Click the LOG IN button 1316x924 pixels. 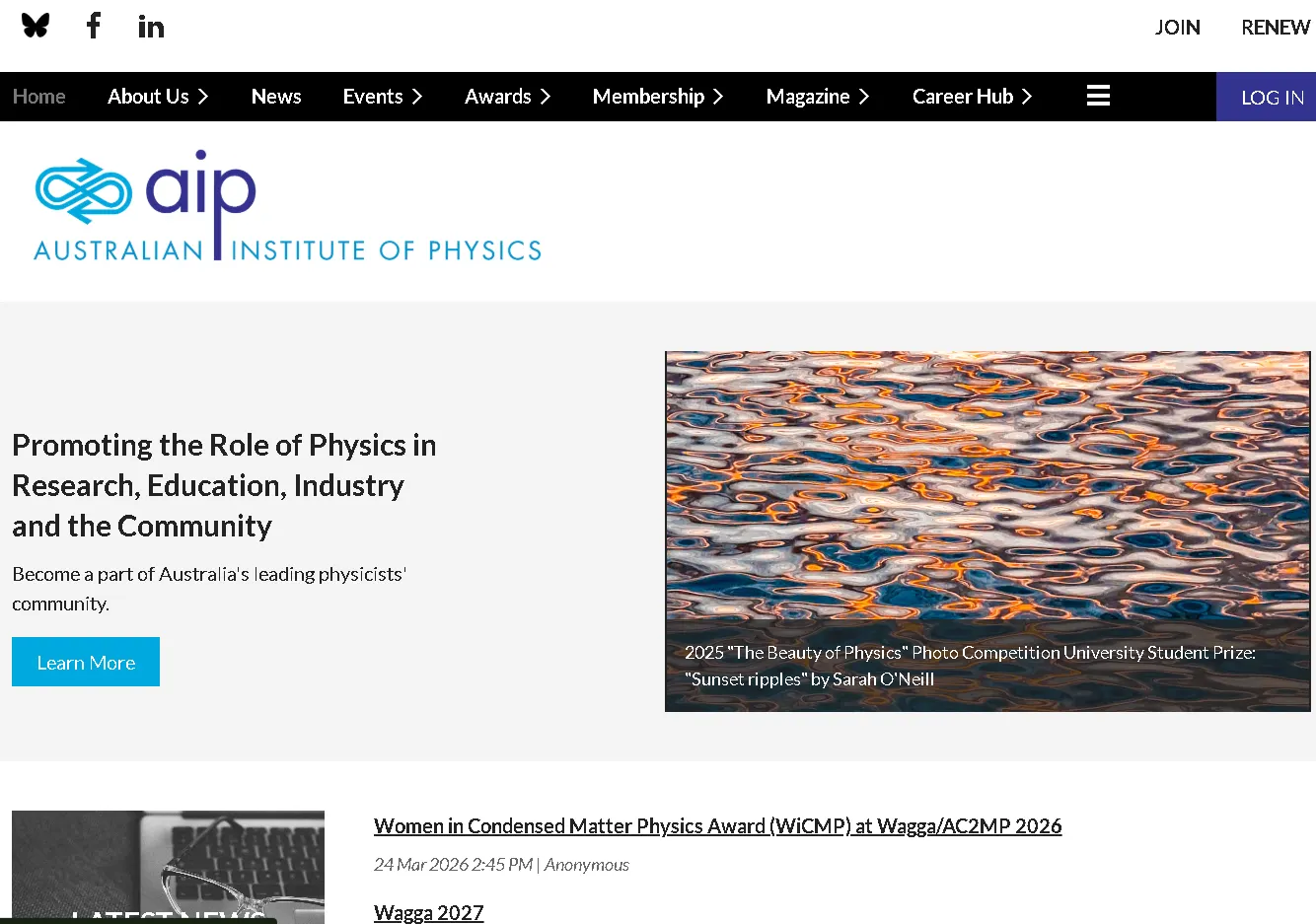click(1272, 96)
